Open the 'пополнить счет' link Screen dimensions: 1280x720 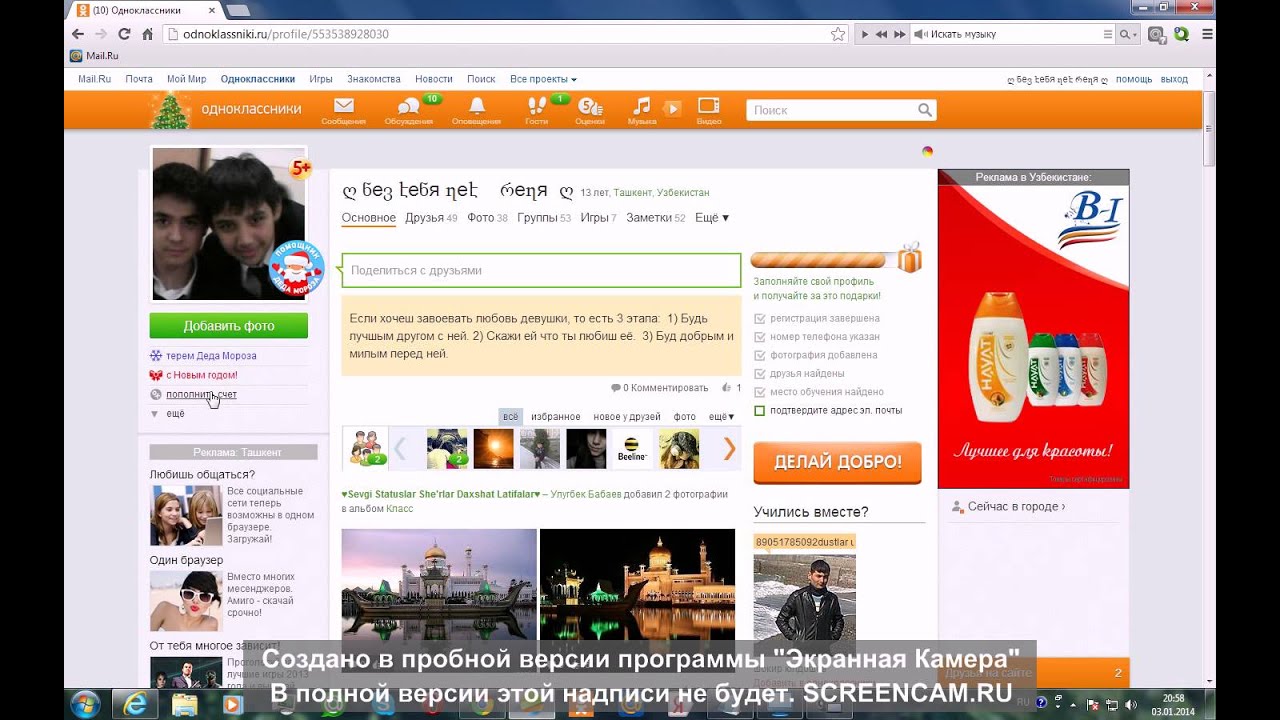click(x=201, y=394)
